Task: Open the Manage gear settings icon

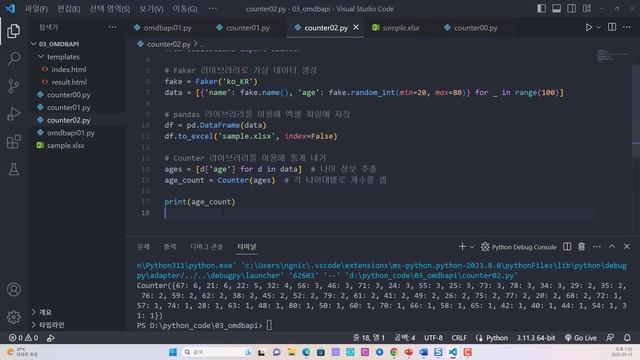Action: (x=13, y=317)
